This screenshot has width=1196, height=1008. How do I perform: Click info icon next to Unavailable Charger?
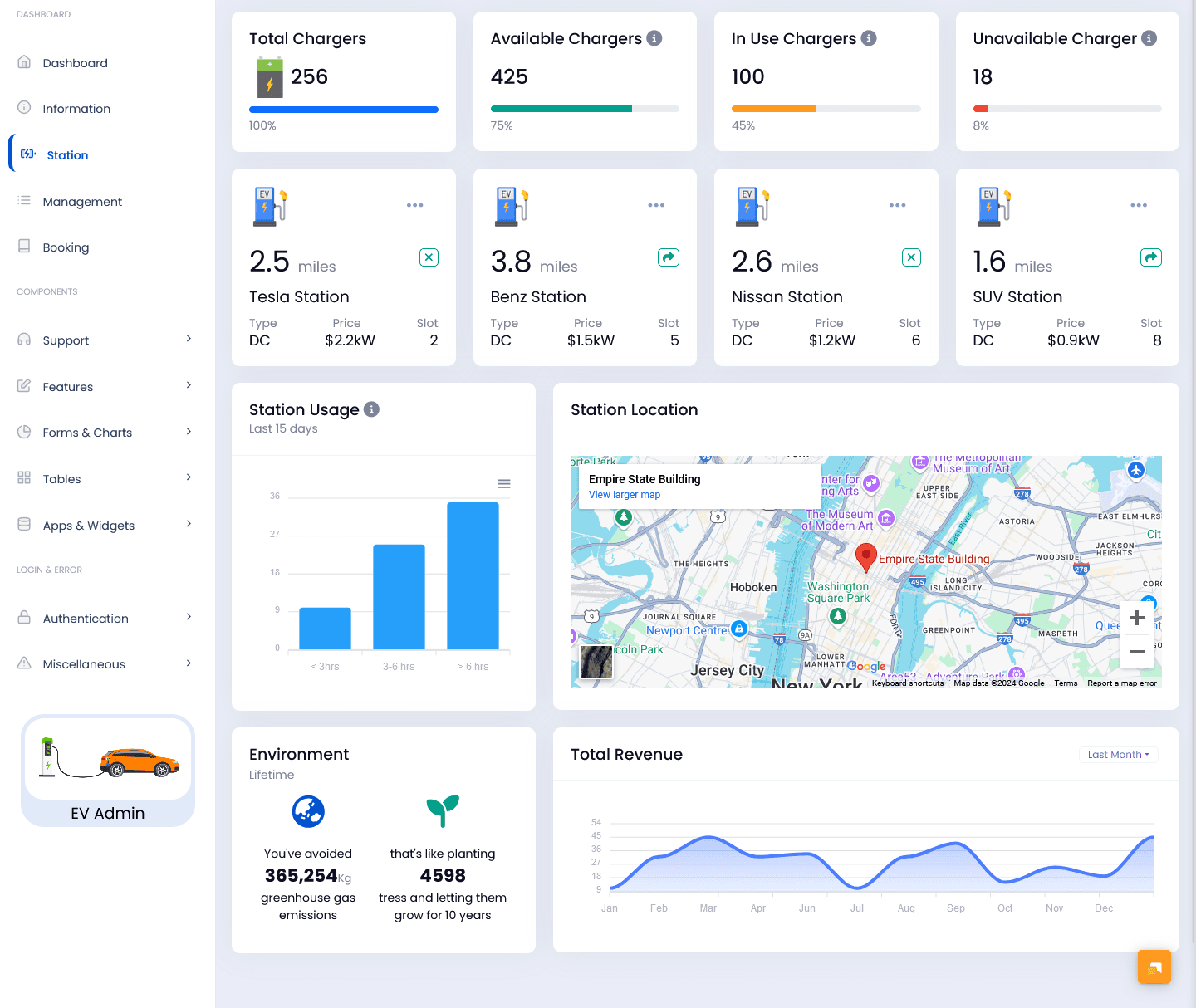1149,38
